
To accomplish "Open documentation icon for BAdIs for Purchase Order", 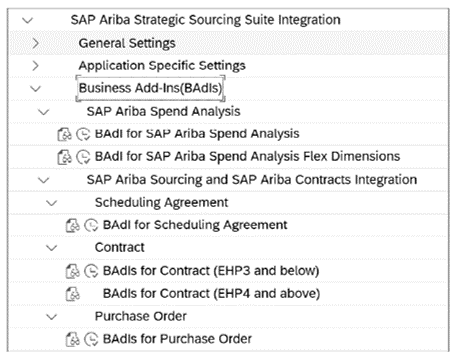I will click(72, 340).
